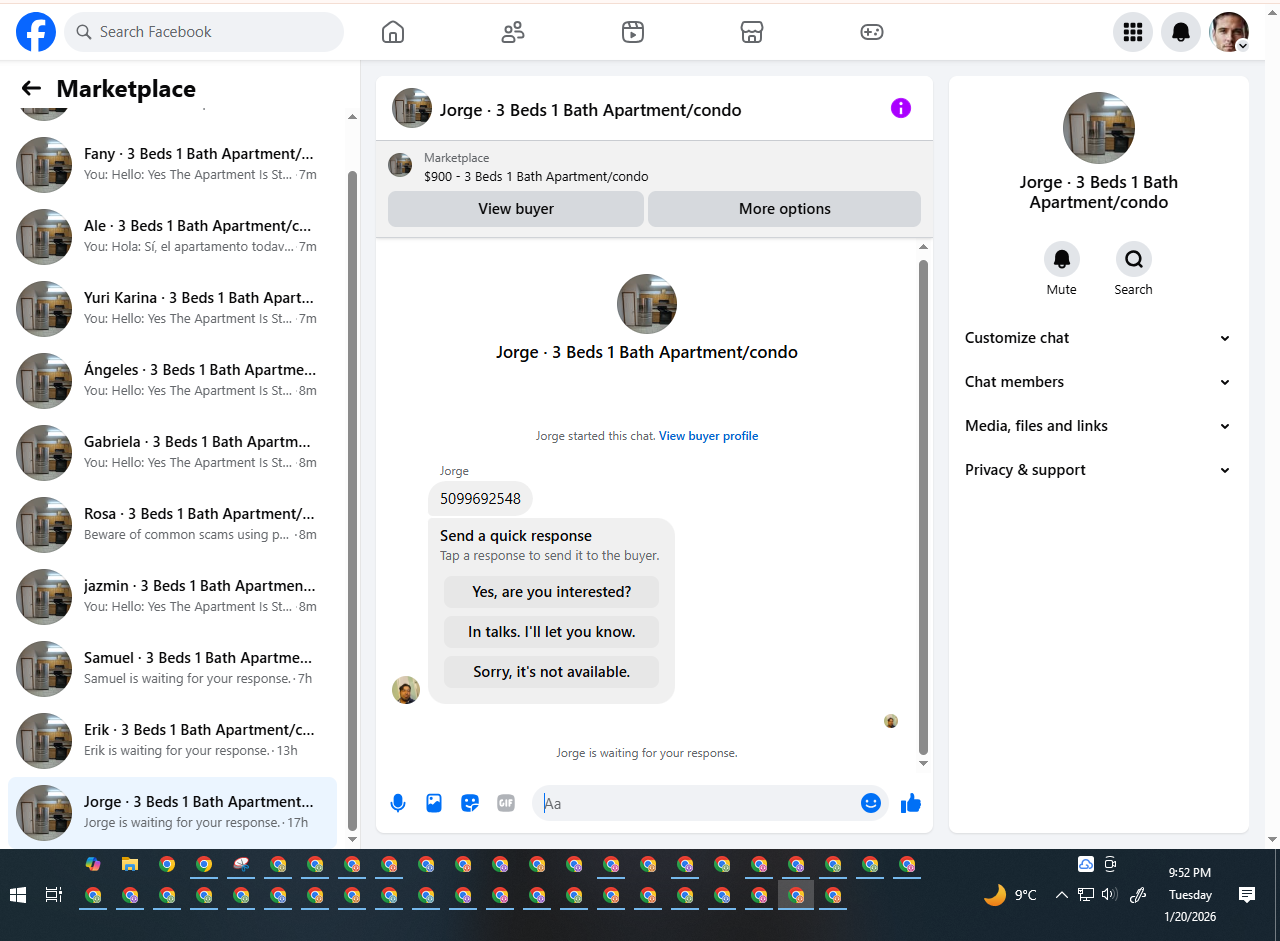Show hidden system tray icons chevron

tap(1062, 895)
